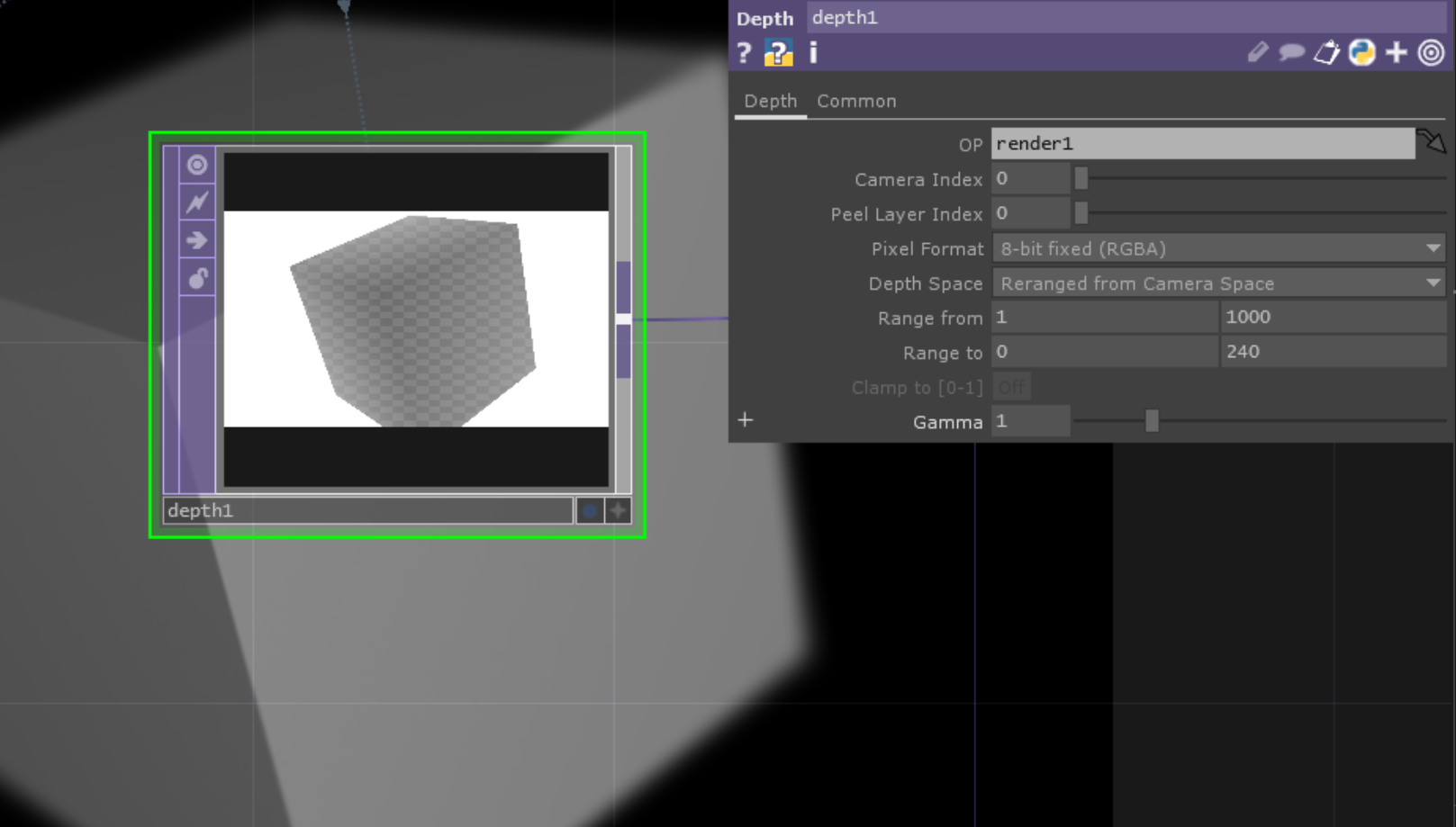Click the Range from parameter label

(930, 319)
